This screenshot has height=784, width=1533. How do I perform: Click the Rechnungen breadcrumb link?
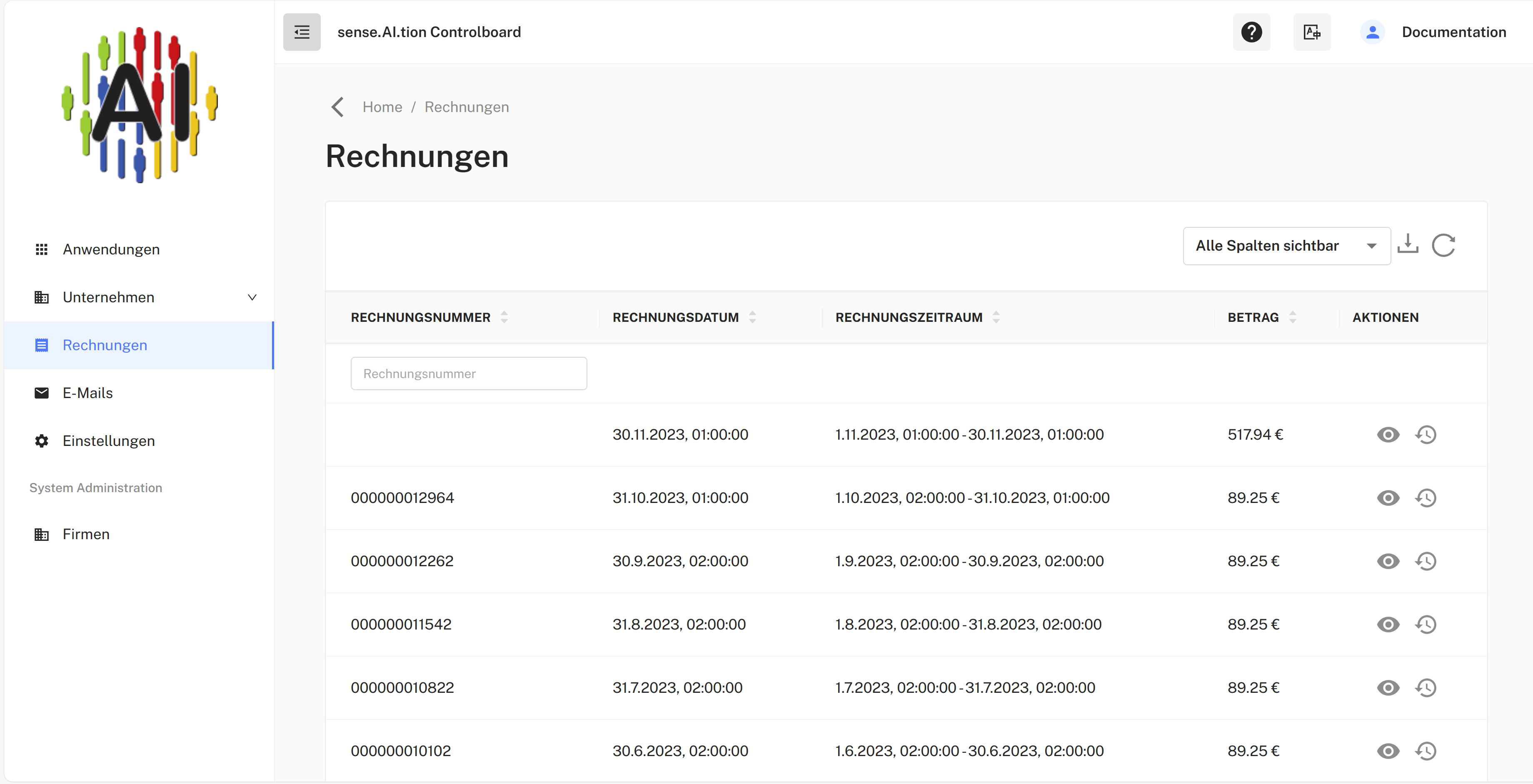(x=467, y=107)
